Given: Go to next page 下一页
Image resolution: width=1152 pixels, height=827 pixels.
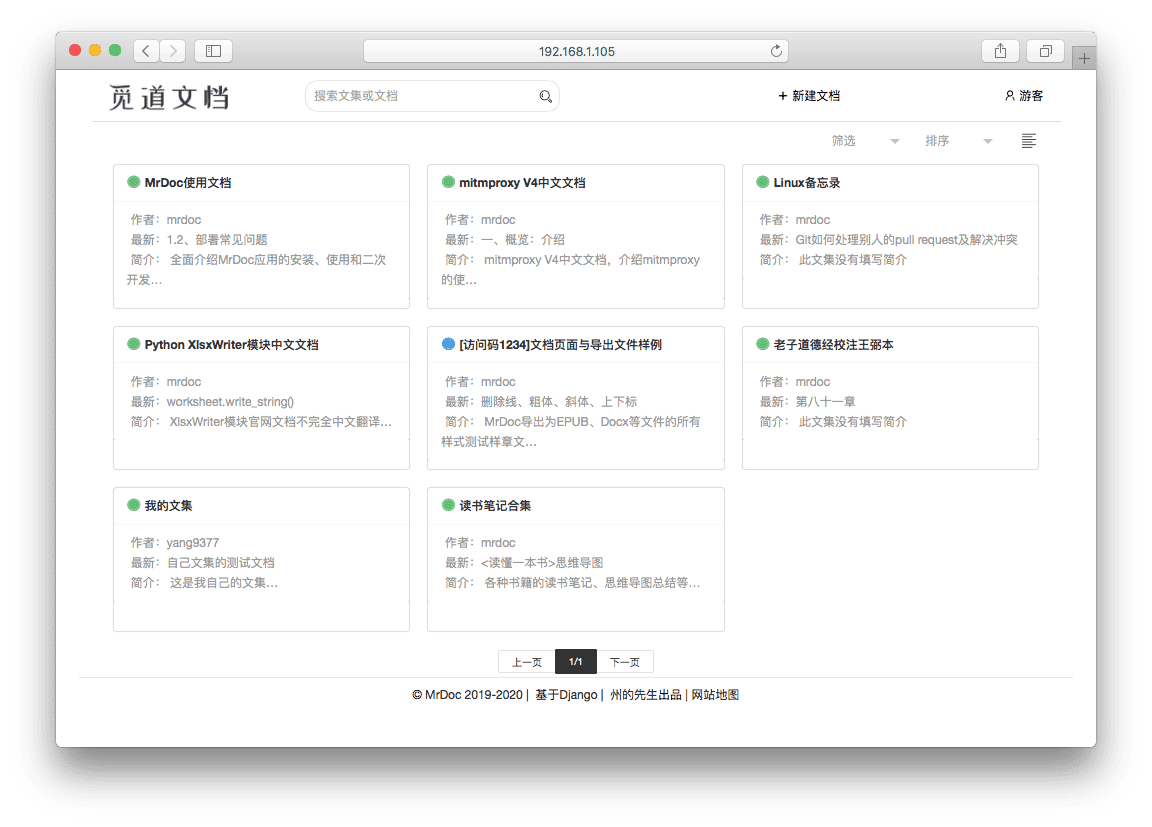Looking at the screenshot, I should (624, 662).
